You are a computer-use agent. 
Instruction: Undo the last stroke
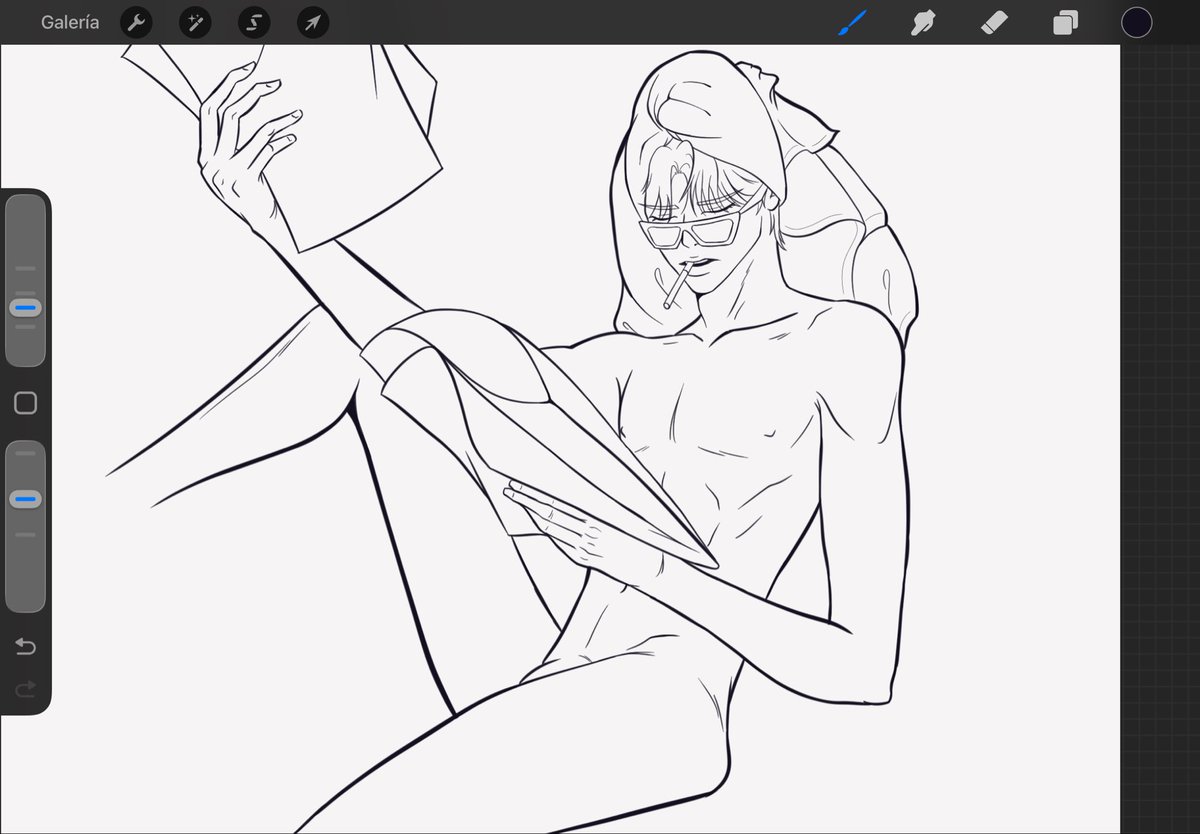point(26,647)
